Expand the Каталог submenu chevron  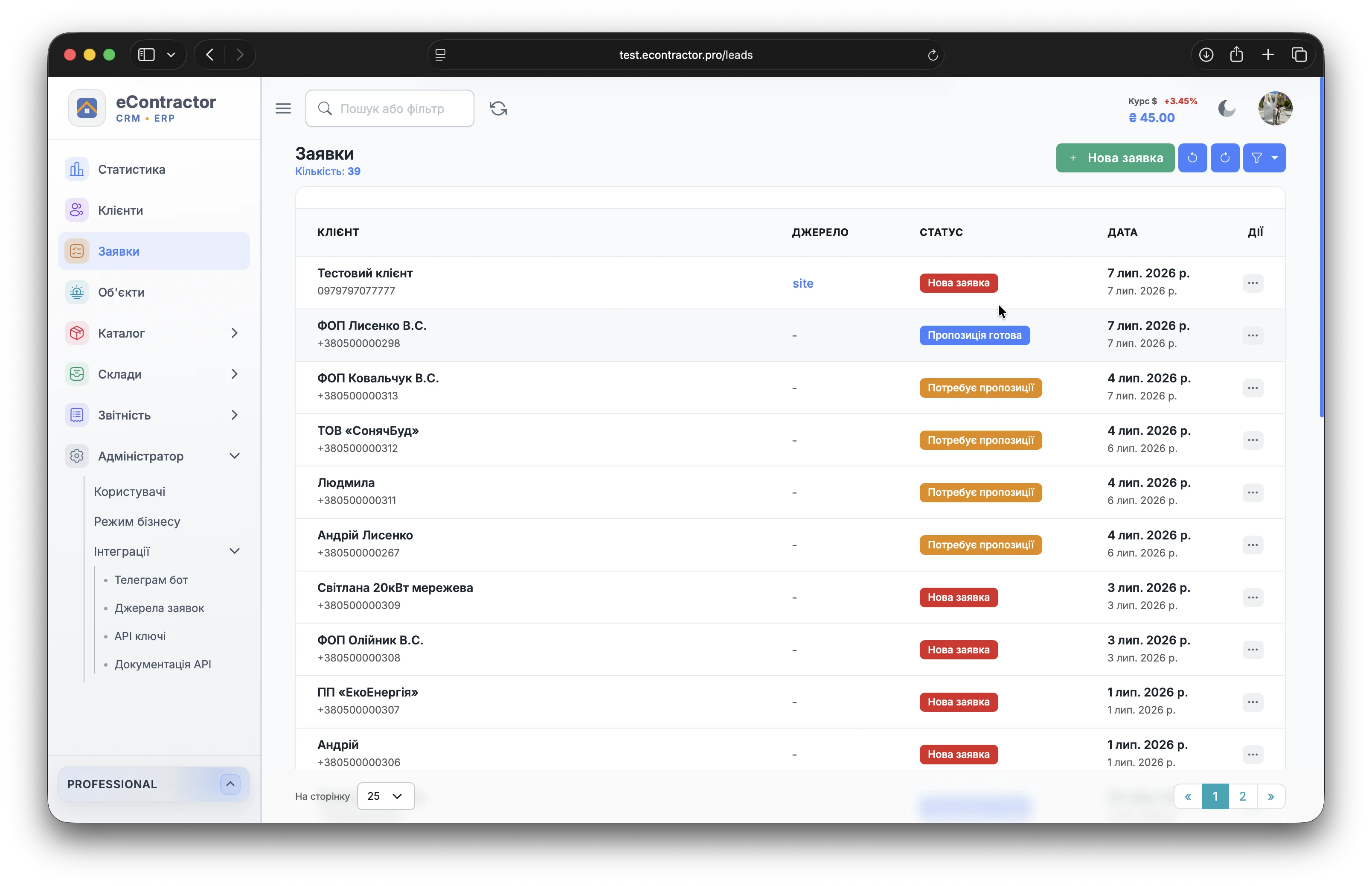click(234, 332)
